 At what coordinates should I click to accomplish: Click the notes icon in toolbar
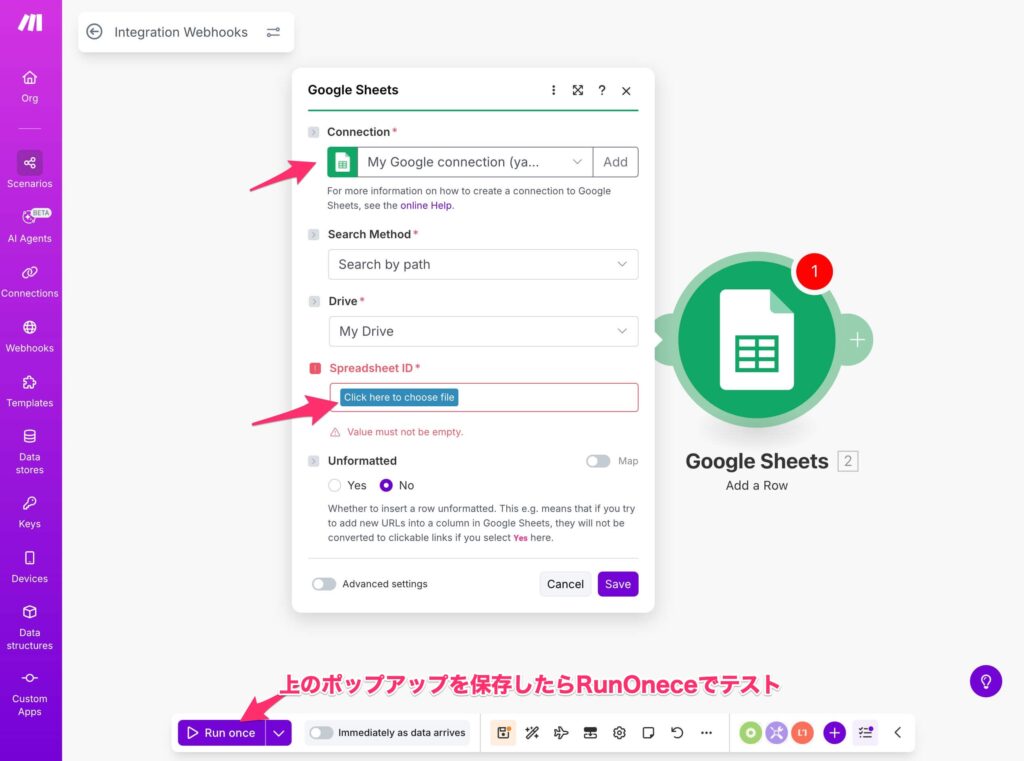coord(648,733)
